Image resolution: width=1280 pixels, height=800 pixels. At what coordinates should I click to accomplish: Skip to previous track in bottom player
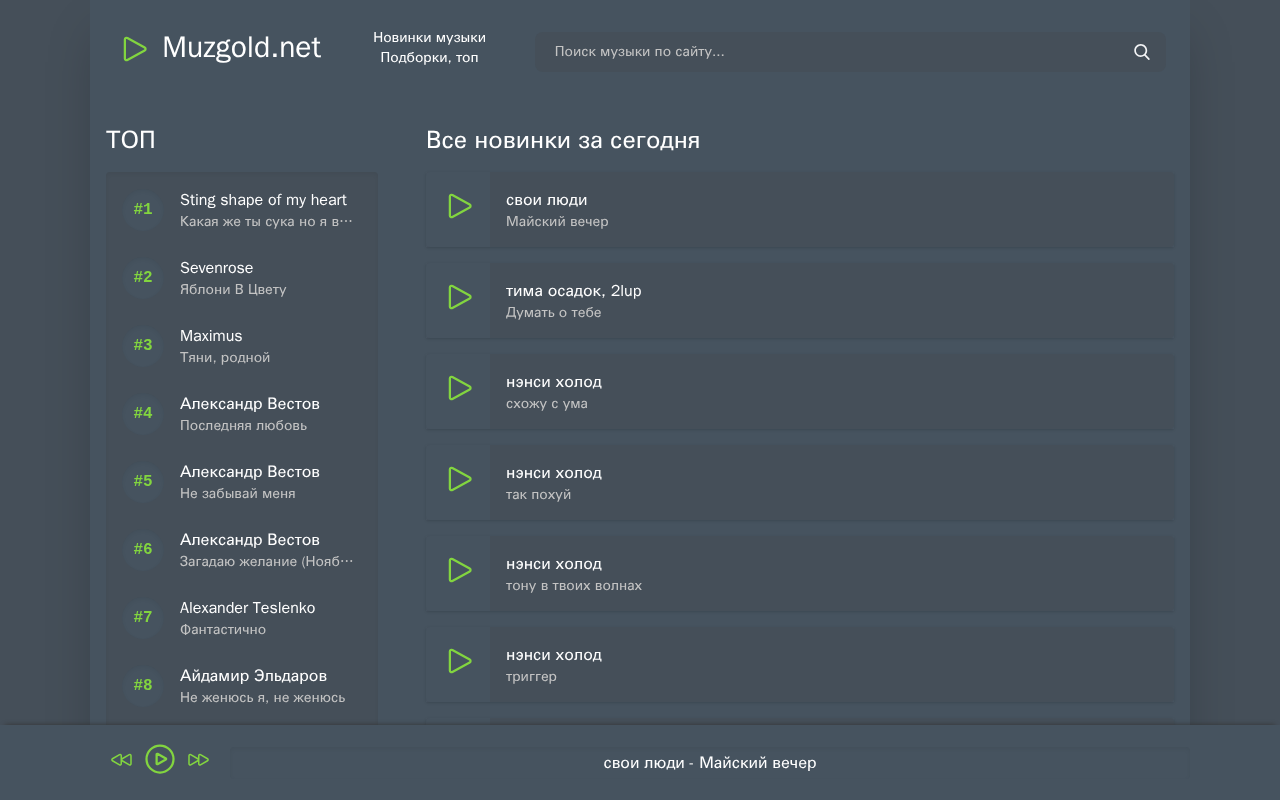click(121, 760)
